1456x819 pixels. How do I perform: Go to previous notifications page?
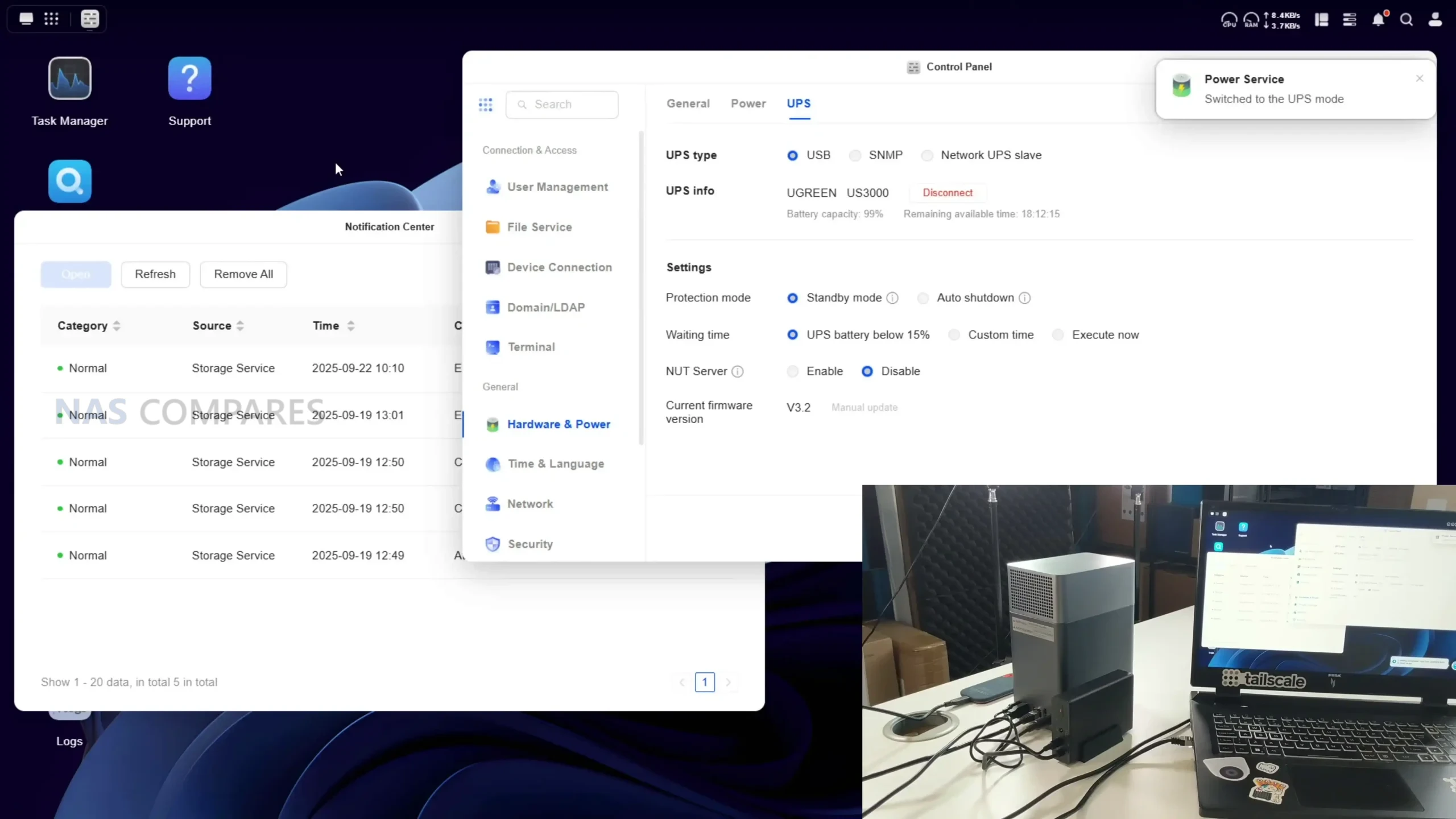click(681, 682)
